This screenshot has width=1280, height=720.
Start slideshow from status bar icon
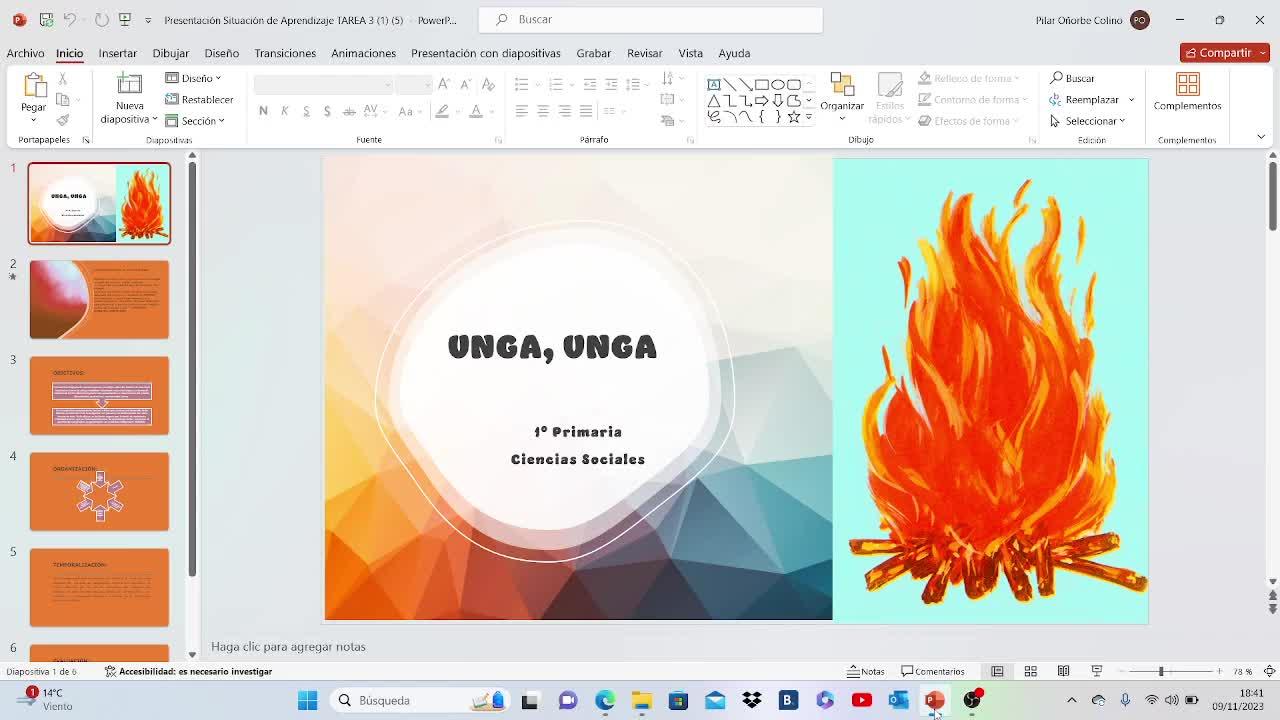[1096, 671]
